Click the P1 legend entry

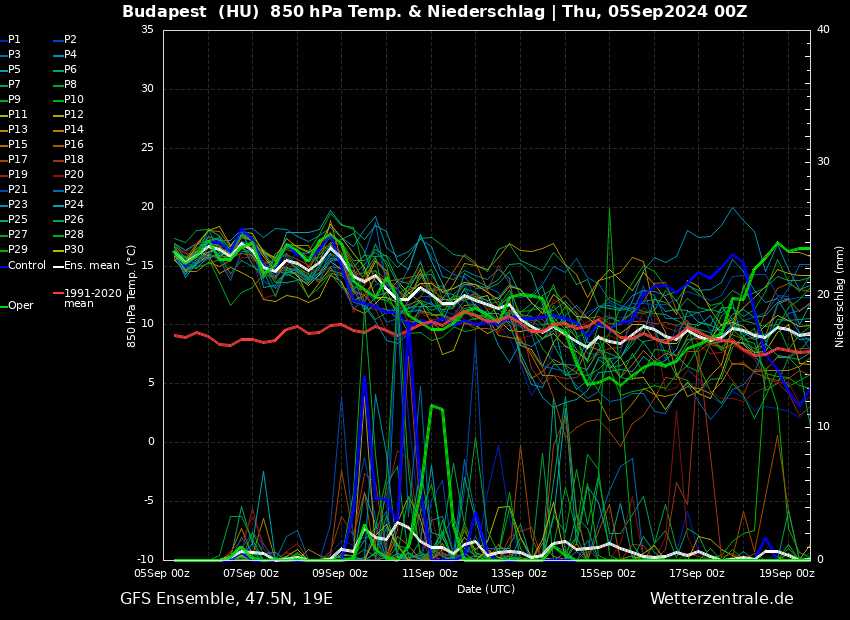14,40
